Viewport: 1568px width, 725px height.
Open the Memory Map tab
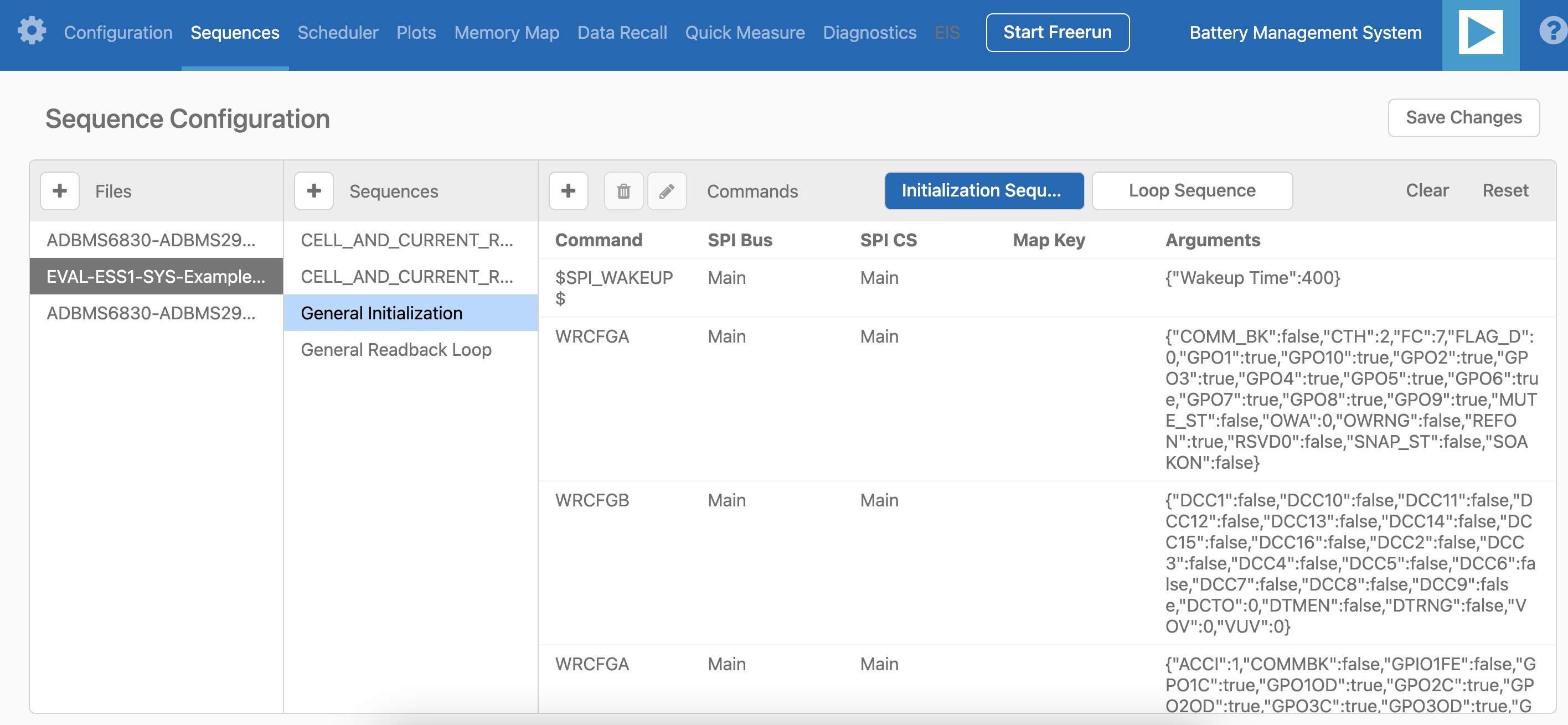[507, 32]
